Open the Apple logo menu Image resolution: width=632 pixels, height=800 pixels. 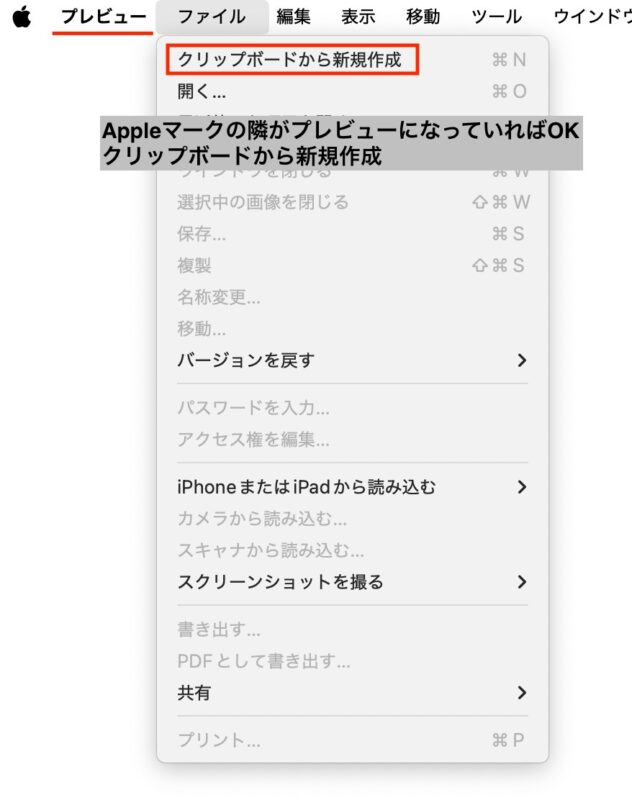click(x=21, y=17)
